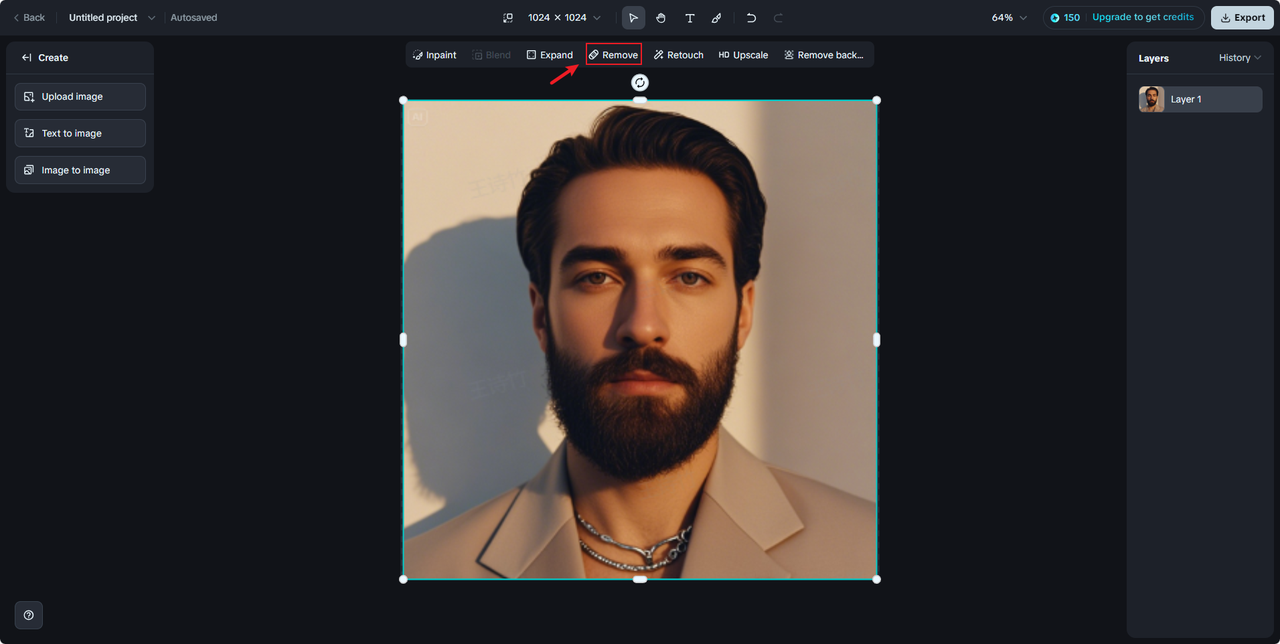
Task: Select the Remove background tool
Action: coord(824,55)
